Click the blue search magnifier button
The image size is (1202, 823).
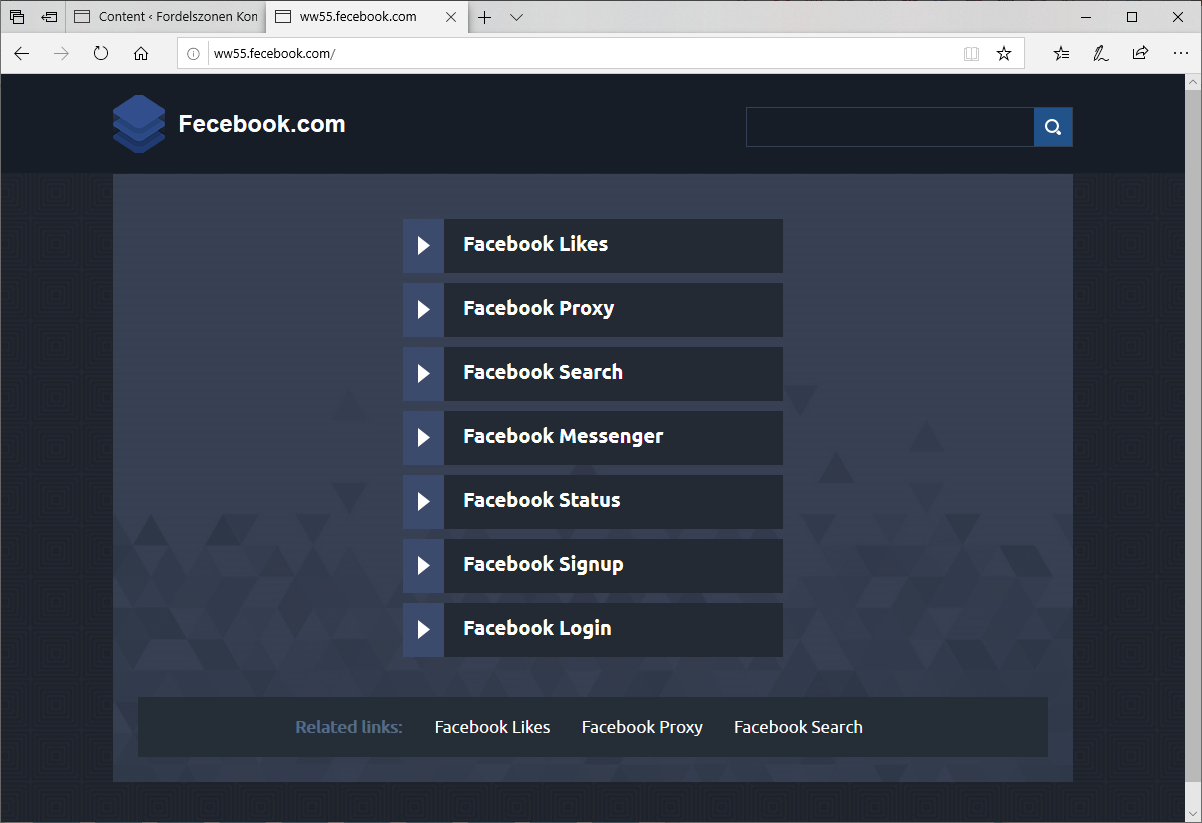(1053, 127)
